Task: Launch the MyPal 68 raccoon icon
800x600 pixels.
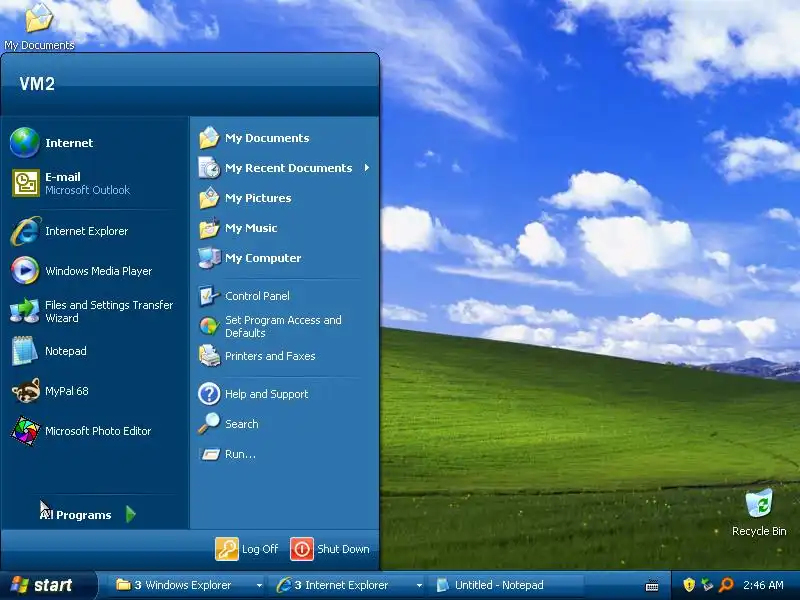Action: (26, 391)
